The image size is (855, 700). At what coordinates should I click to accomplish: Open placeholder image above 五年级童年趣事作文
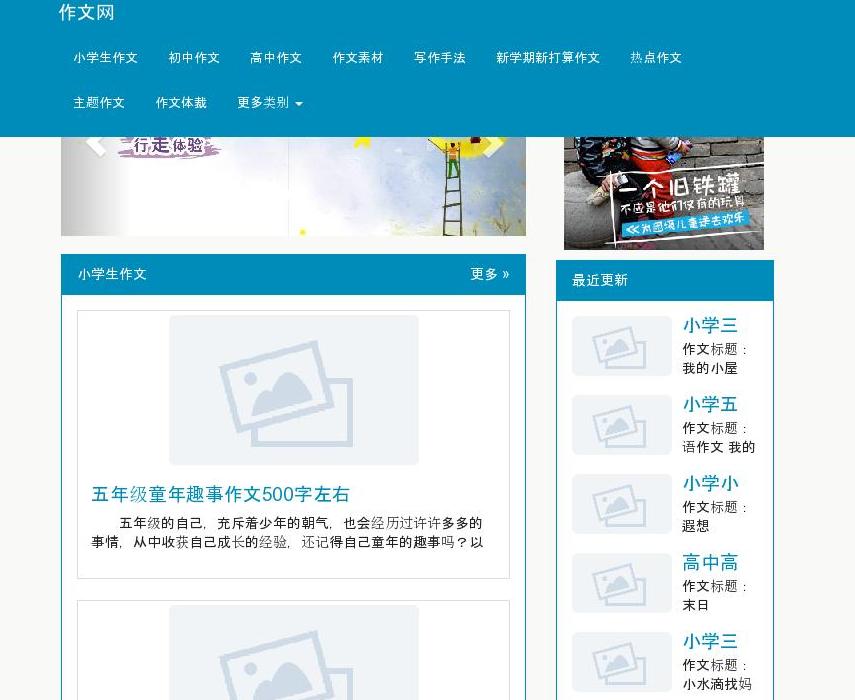pyautogui.click(x=294, y=390)
